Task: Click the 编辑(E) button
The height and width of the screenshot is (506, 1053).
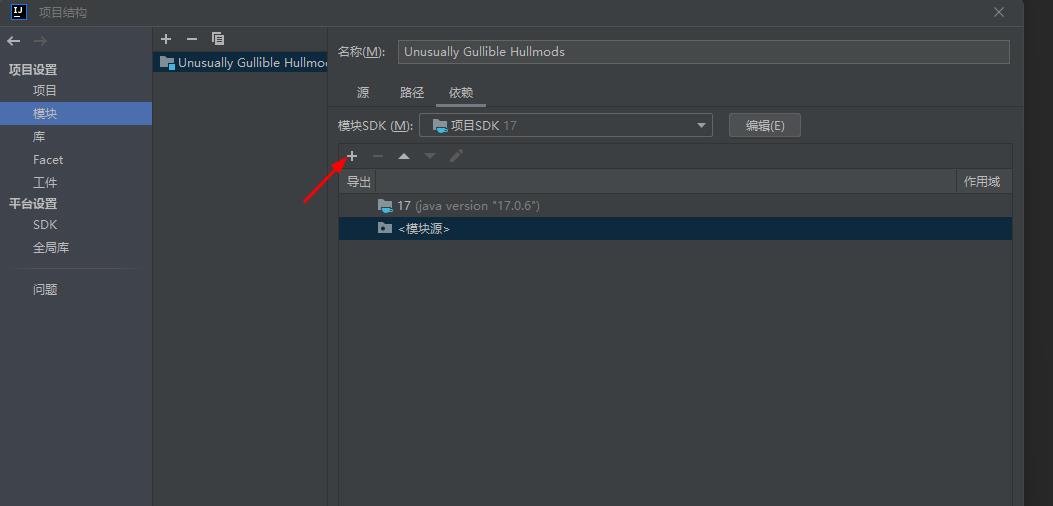Action: 765,126
